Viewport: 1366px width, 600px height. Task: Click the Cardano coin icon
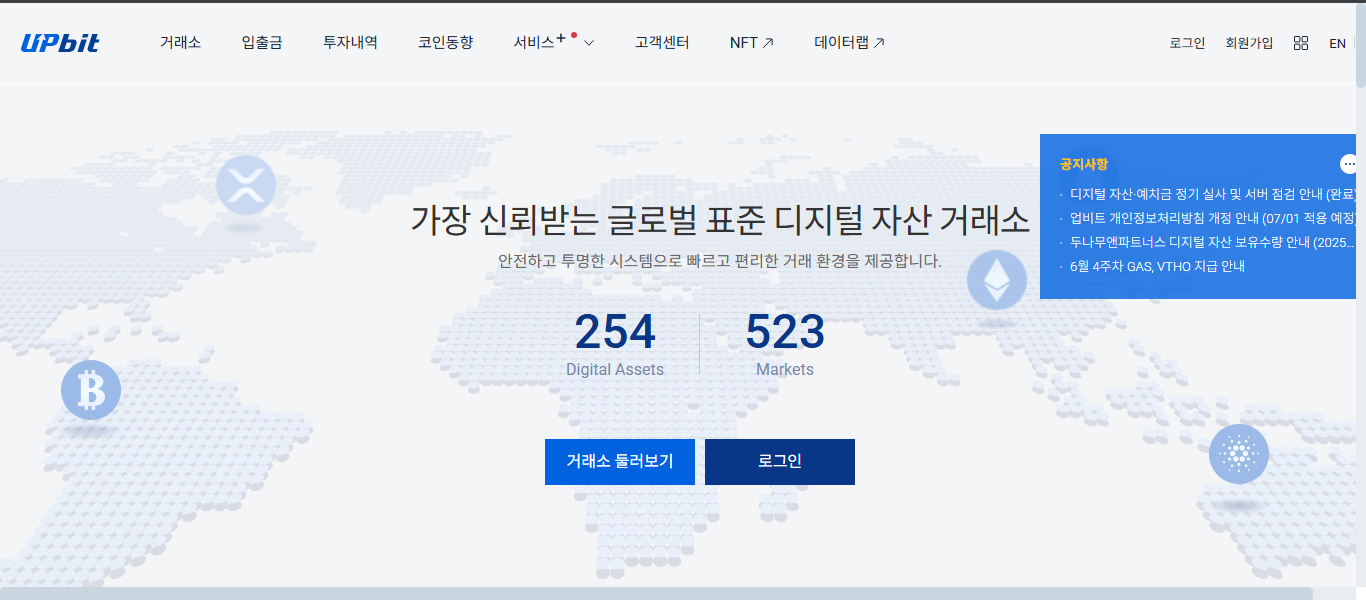point(1238,454)
